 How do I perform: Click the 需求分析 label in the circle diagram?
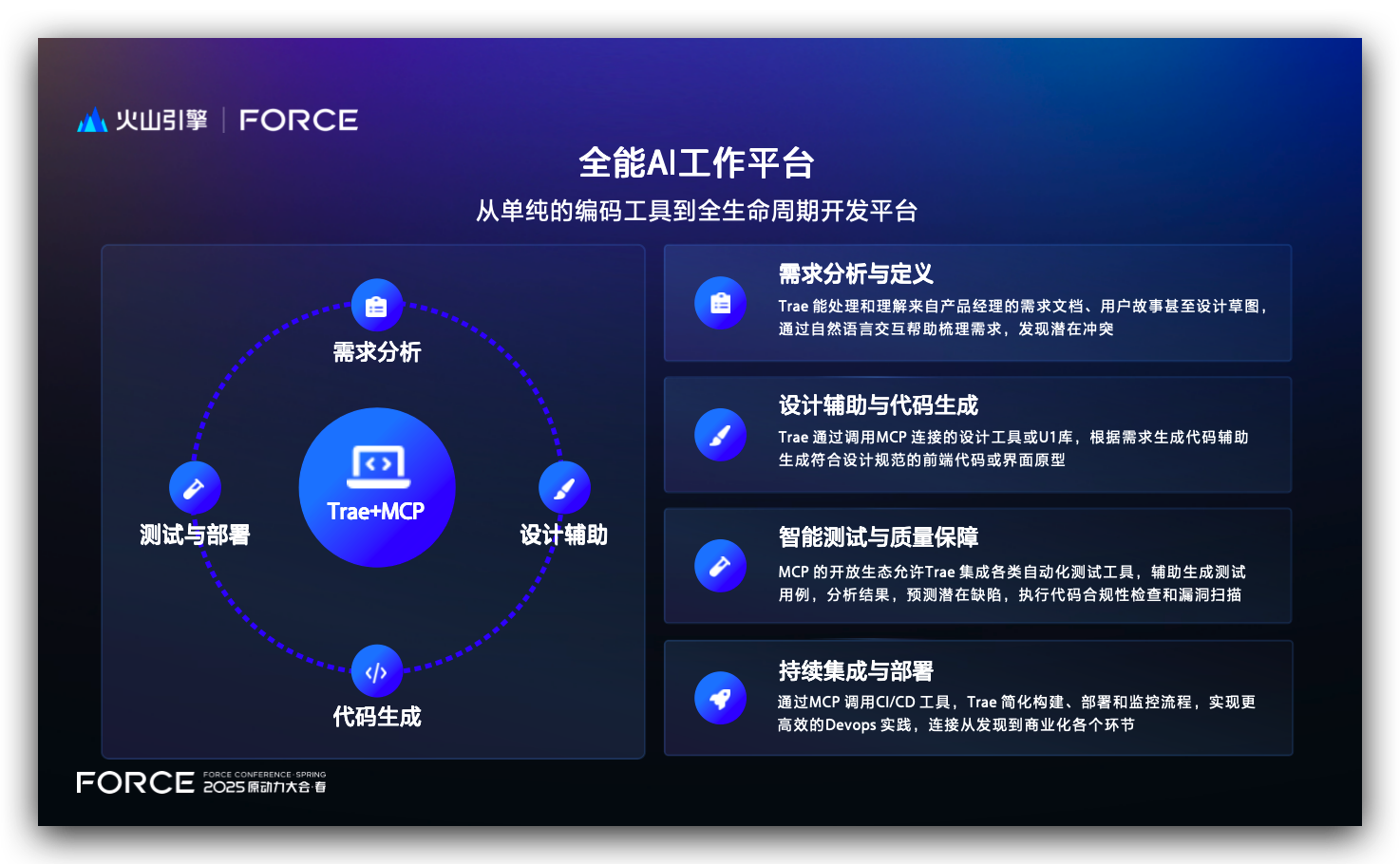pos(377,352)
